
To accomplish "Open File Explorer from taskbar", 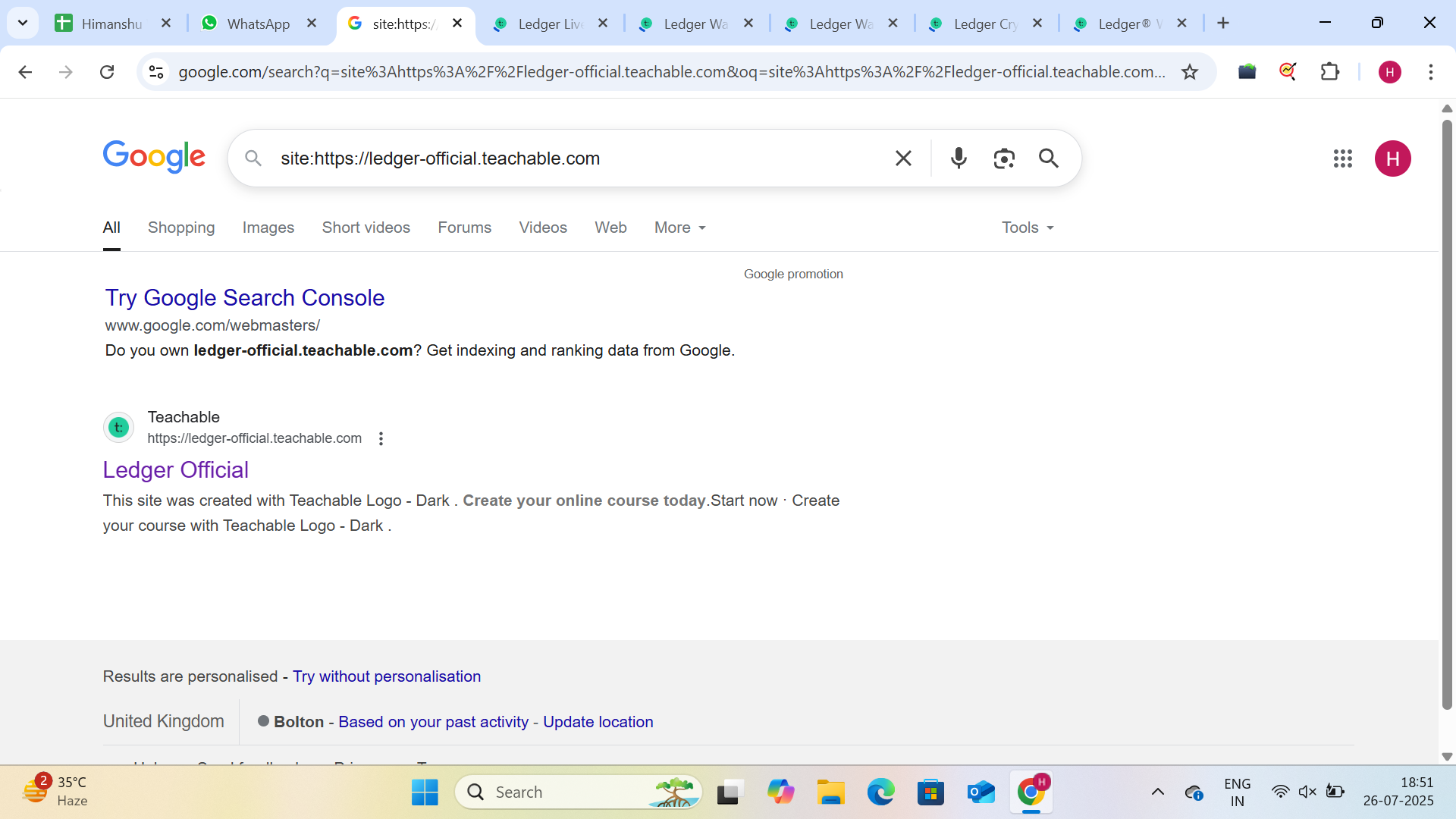I will pyautogui.click(x=830, y=792).
